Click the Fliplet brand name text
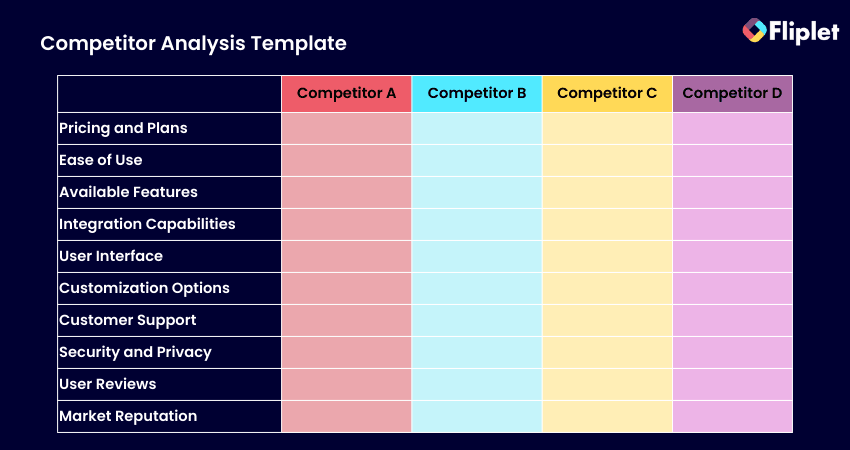Image resolution: width=850 pixels, height=450 pixels. 803,33
